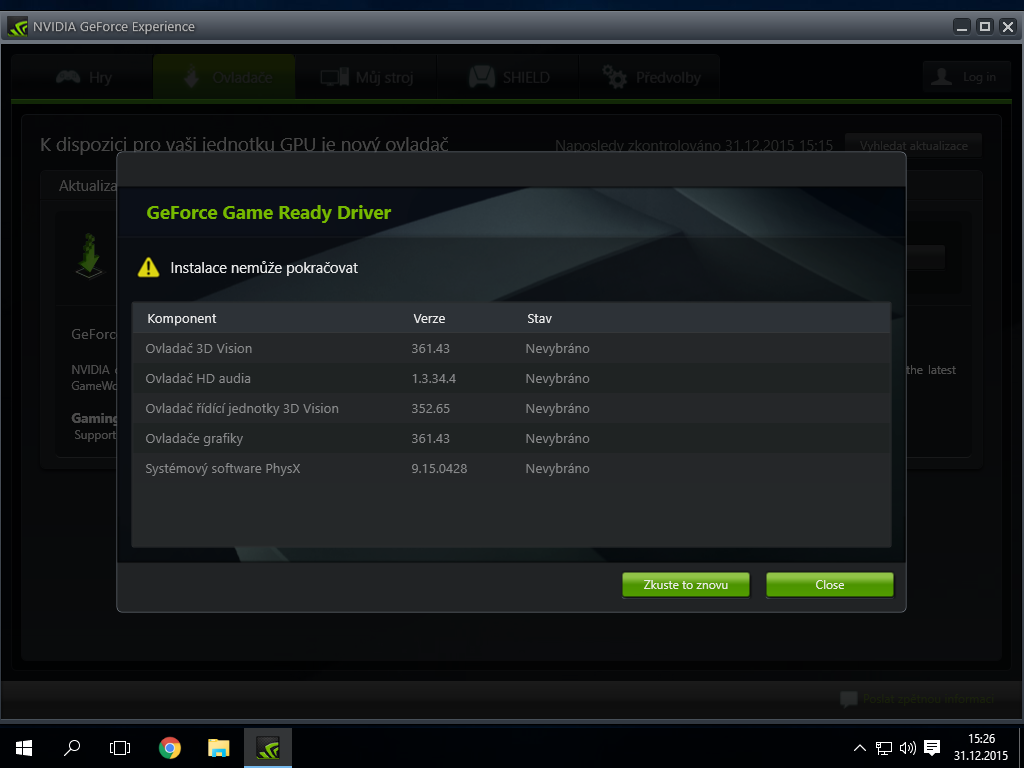This screenshot has width=1024, height=768.
Task: Click version 352.65 cell
Action: point(430,409)
